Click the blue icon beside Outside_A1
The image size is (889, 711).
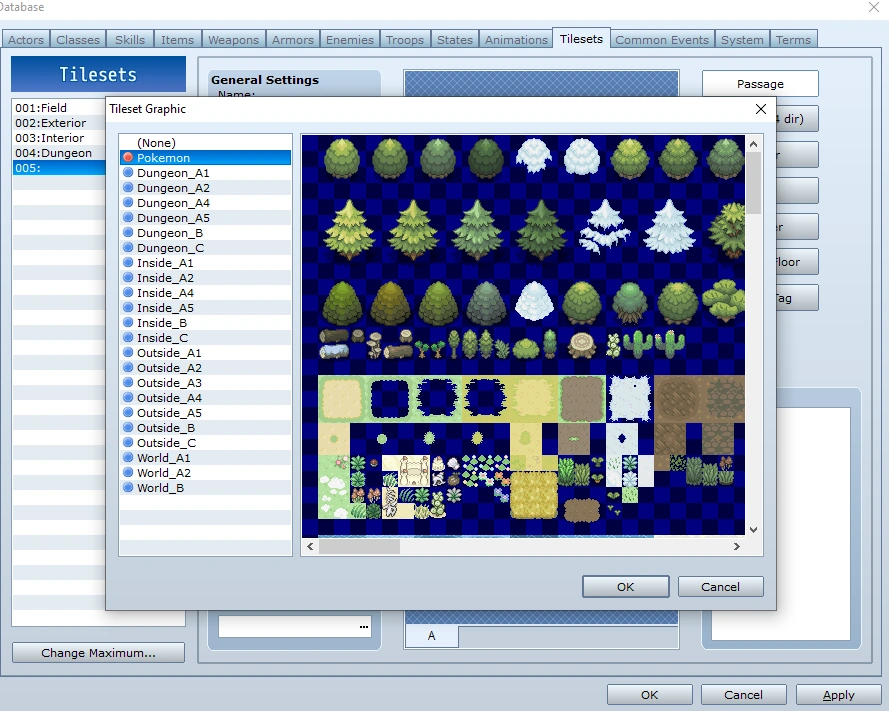(x=128, y=353)
